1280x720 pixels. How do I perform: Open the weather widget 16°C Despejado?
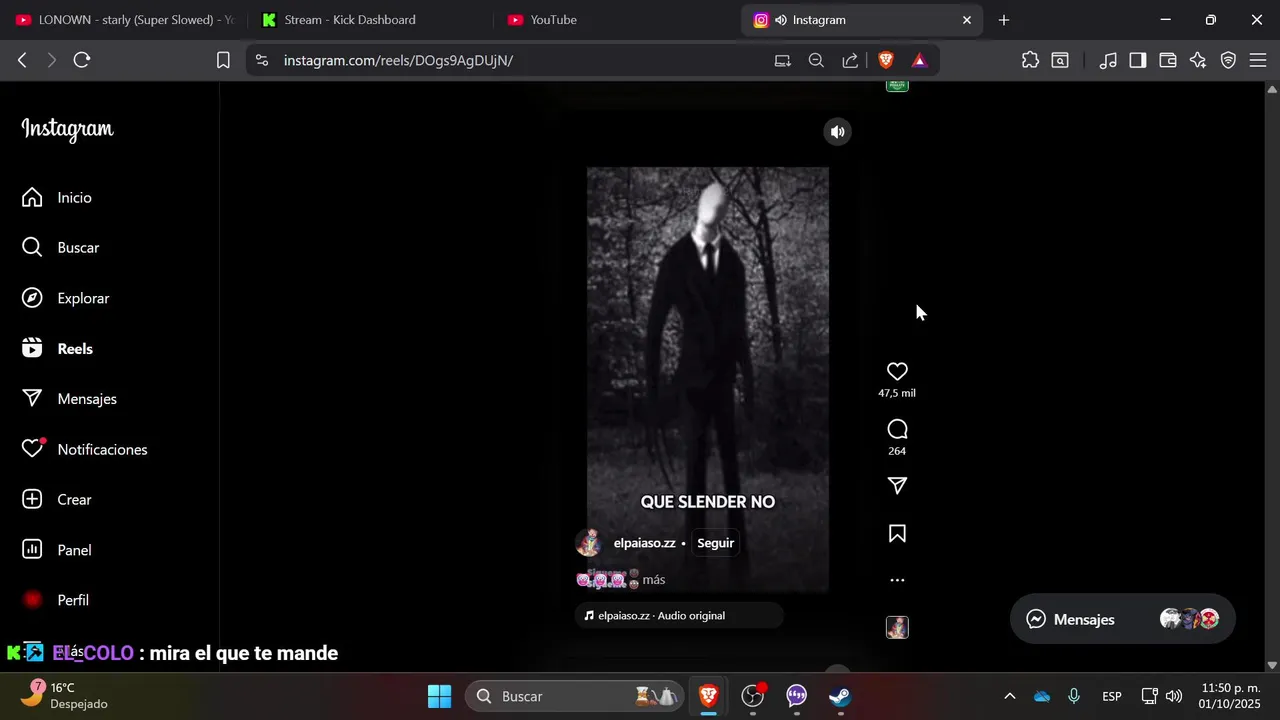tap(63, 696)
